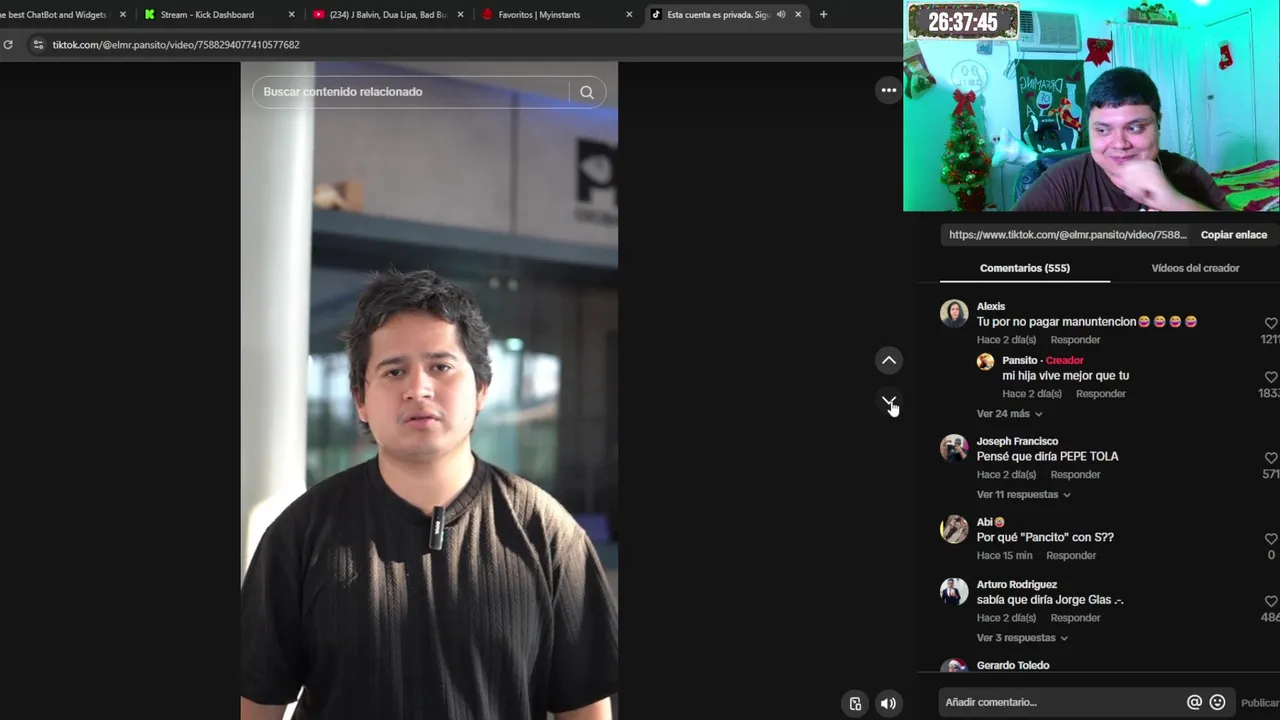Image resolution: width=1280 pixels, height=720 pixels.
Task: Click the Joseph Francisco username
Action: [1017, 442]
